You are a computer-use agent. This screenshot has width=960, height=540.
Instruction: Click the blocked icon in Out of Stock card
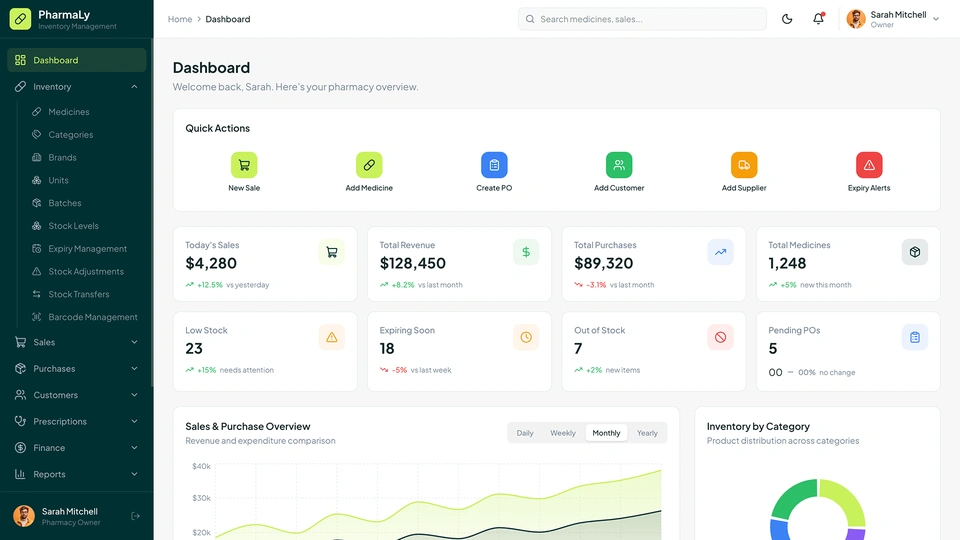click(721, 337)
